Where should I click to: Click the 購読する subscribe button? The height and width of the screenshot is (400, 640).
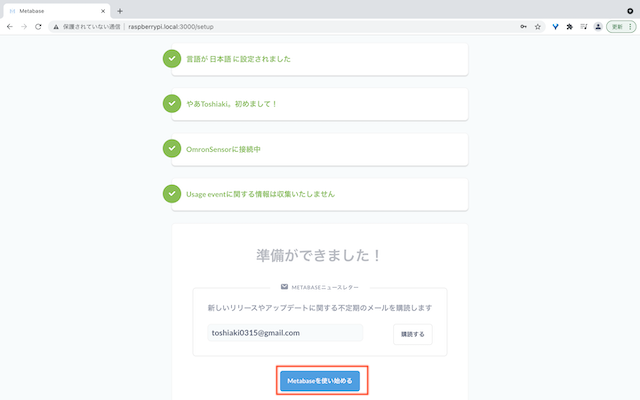click(x=413, y=334)
